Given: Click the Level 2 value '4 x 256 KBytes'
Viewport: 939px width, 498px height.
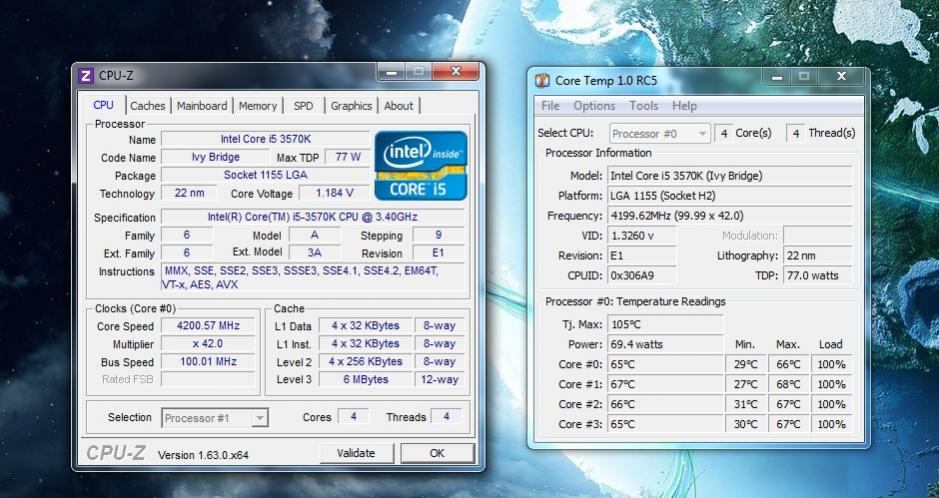Looking at the screenshot, I should pyautogui.click(x=365, y=362).
